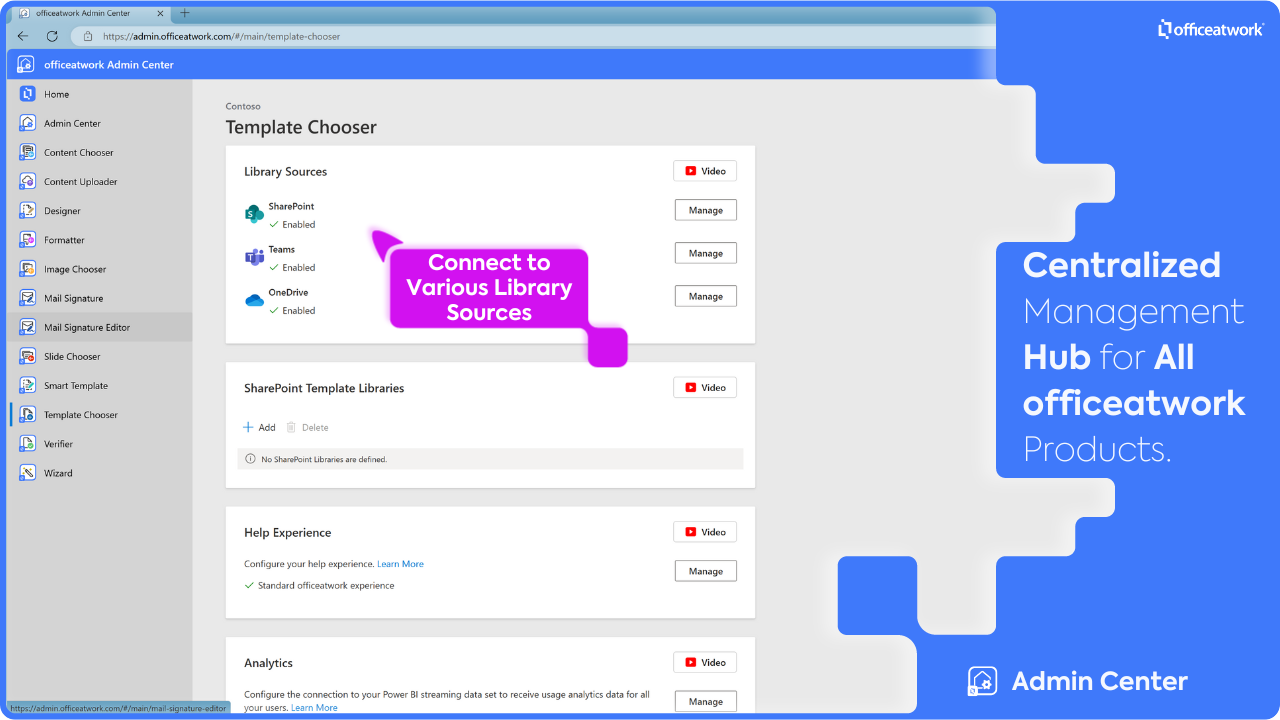Select the Mail Signature icon
This screenshot has height=720, width=1280.
point(27,298)
